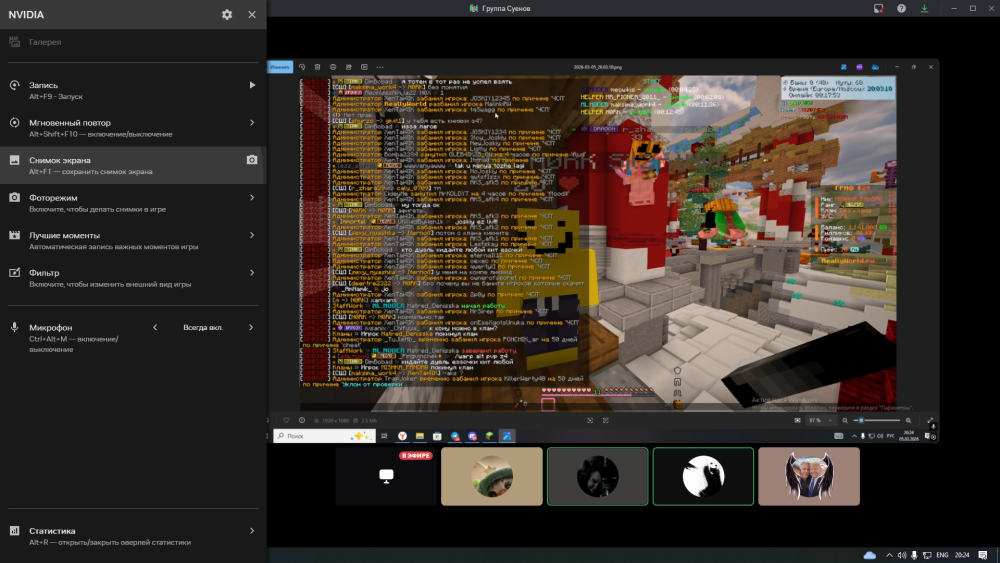The image size is (1000, 563).
Task: Open the notifications icon in taskbar
Action: 983,555
